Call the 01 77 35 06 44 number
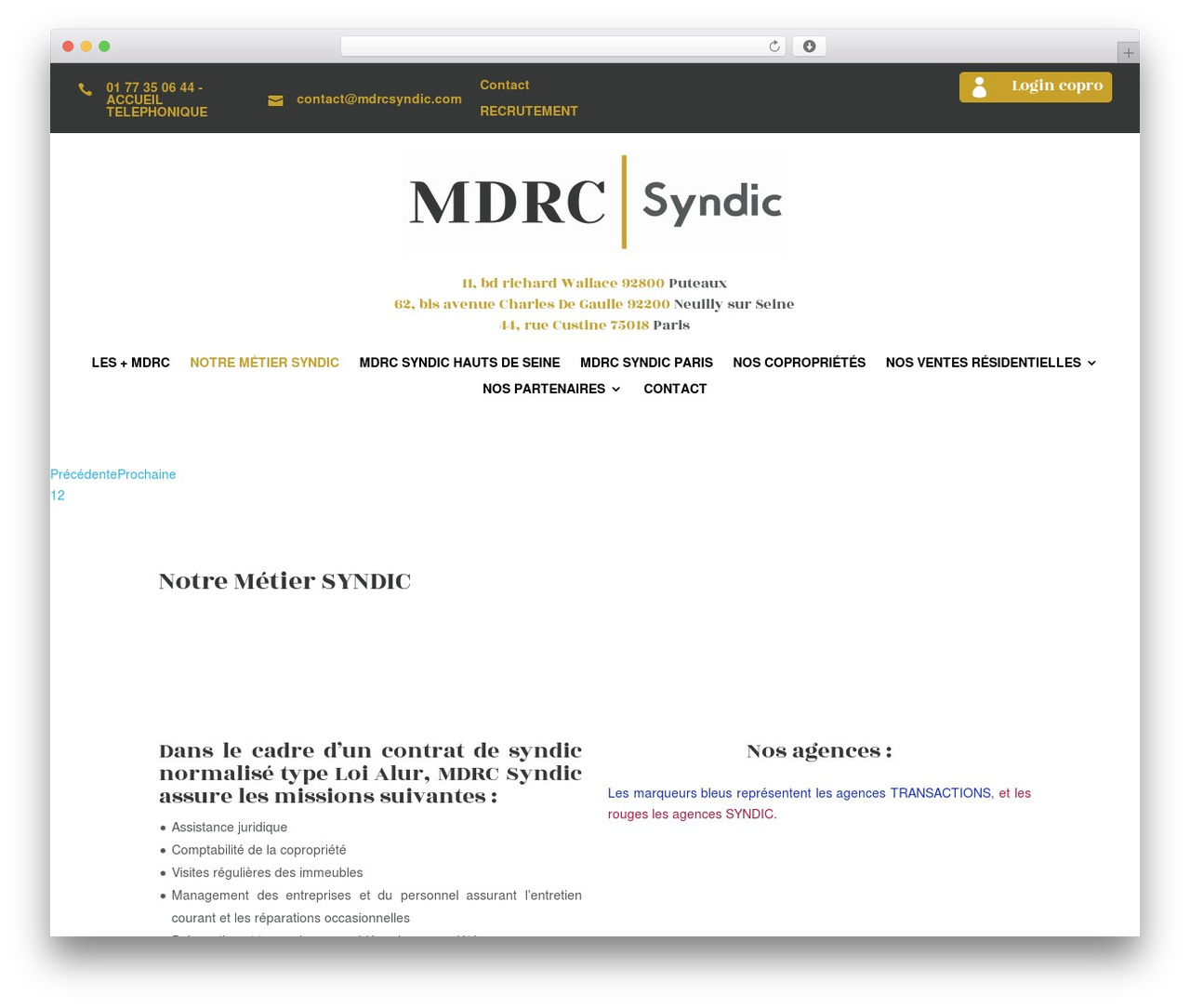The image size is (1190, 1008). (156, 99)
